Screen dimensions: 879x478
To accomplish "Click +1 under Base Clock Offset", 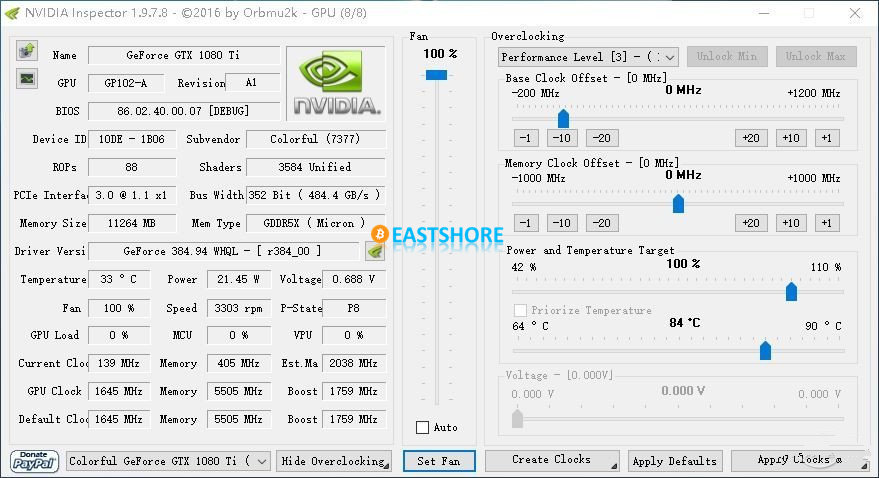I will (x=827, y=138).
